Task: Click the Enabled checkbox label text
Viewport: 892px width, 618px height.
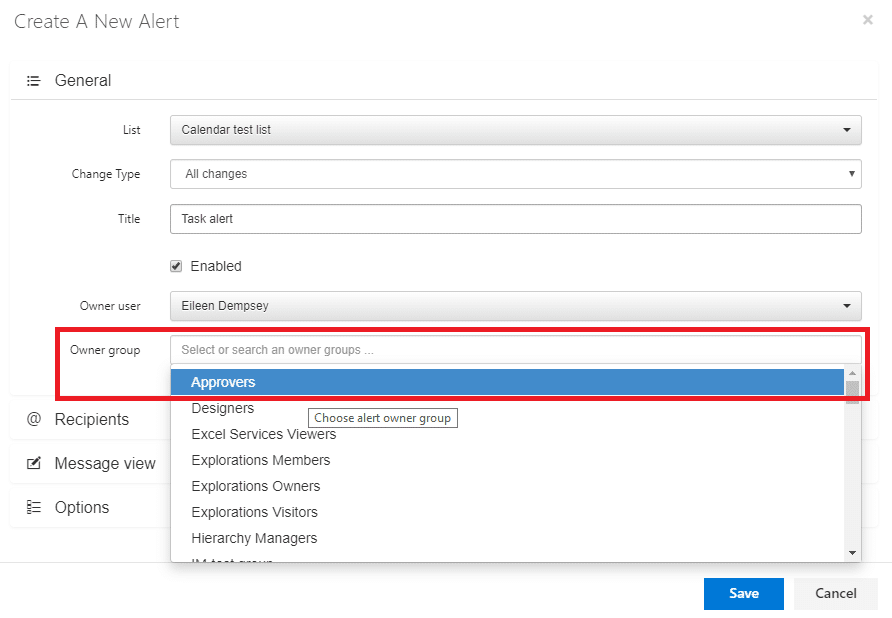Action: coord(216,266)
